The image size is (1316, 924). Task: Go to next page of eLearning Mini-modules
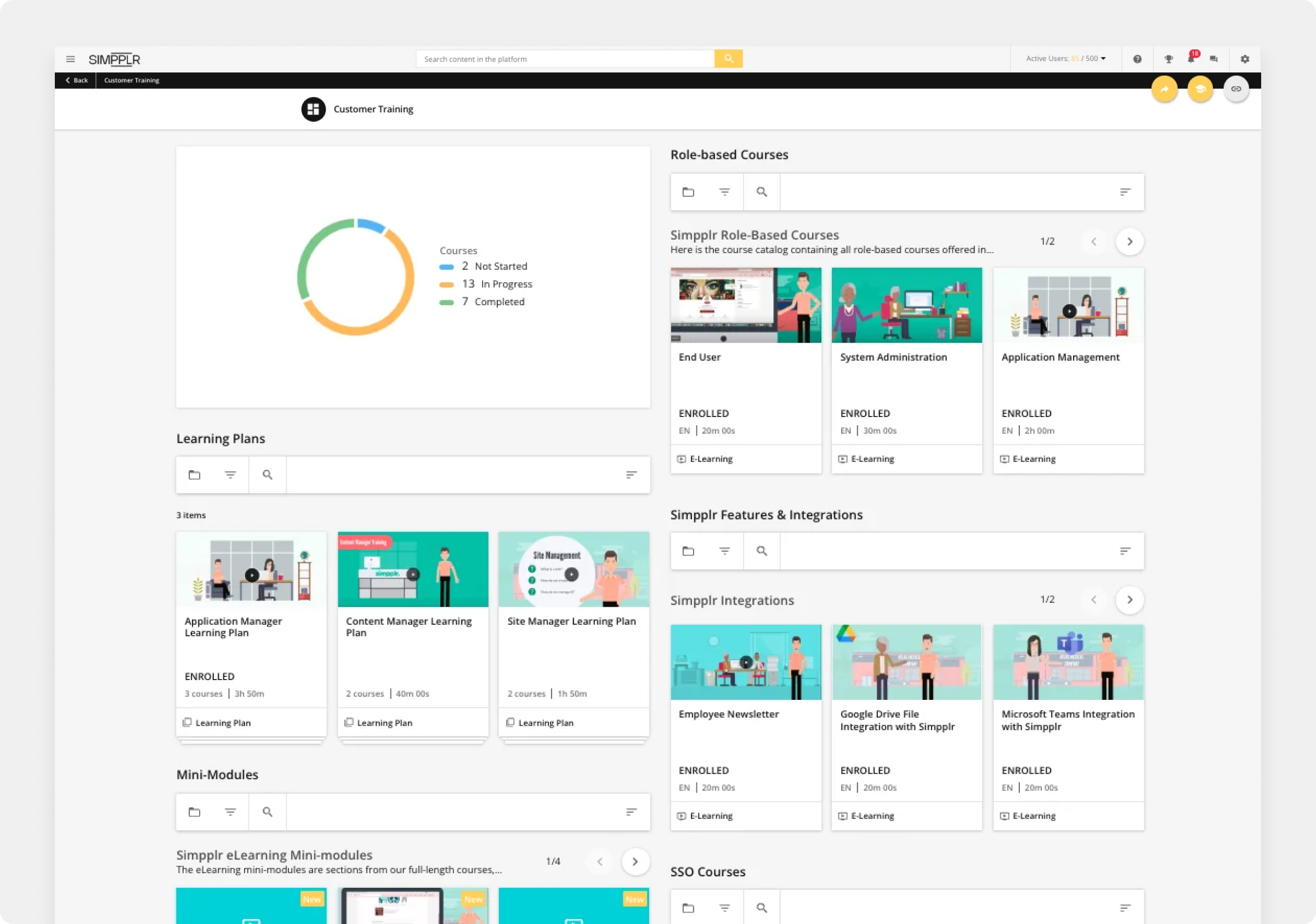pyautogui.click(x=635, y=862)
